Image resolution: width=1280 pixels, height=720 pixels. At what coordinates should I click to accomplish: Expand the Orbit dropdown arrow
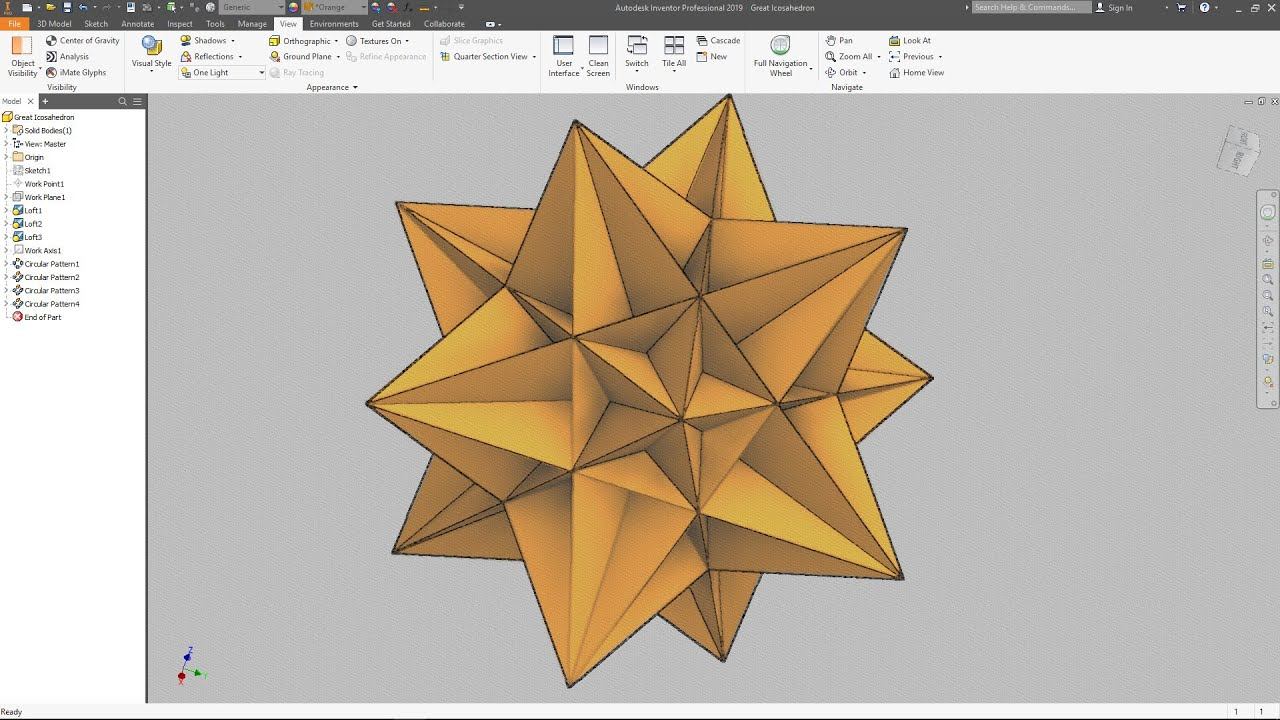coord(865,73)
